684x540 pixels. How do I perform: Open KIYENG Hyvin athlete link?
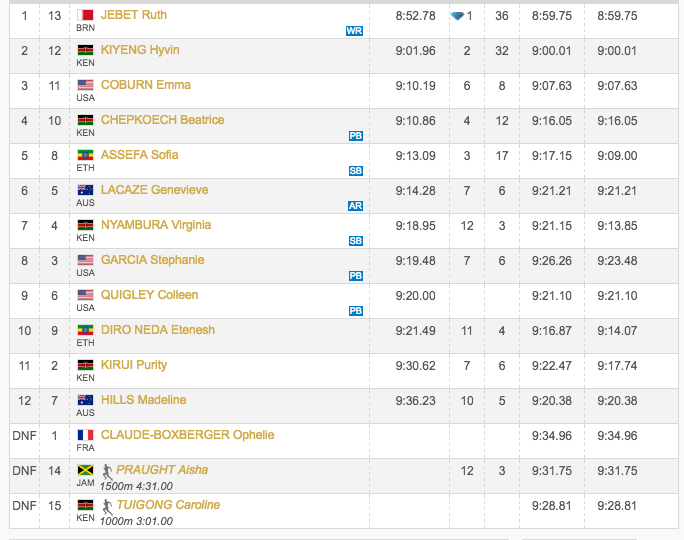(x=140, y=50)
